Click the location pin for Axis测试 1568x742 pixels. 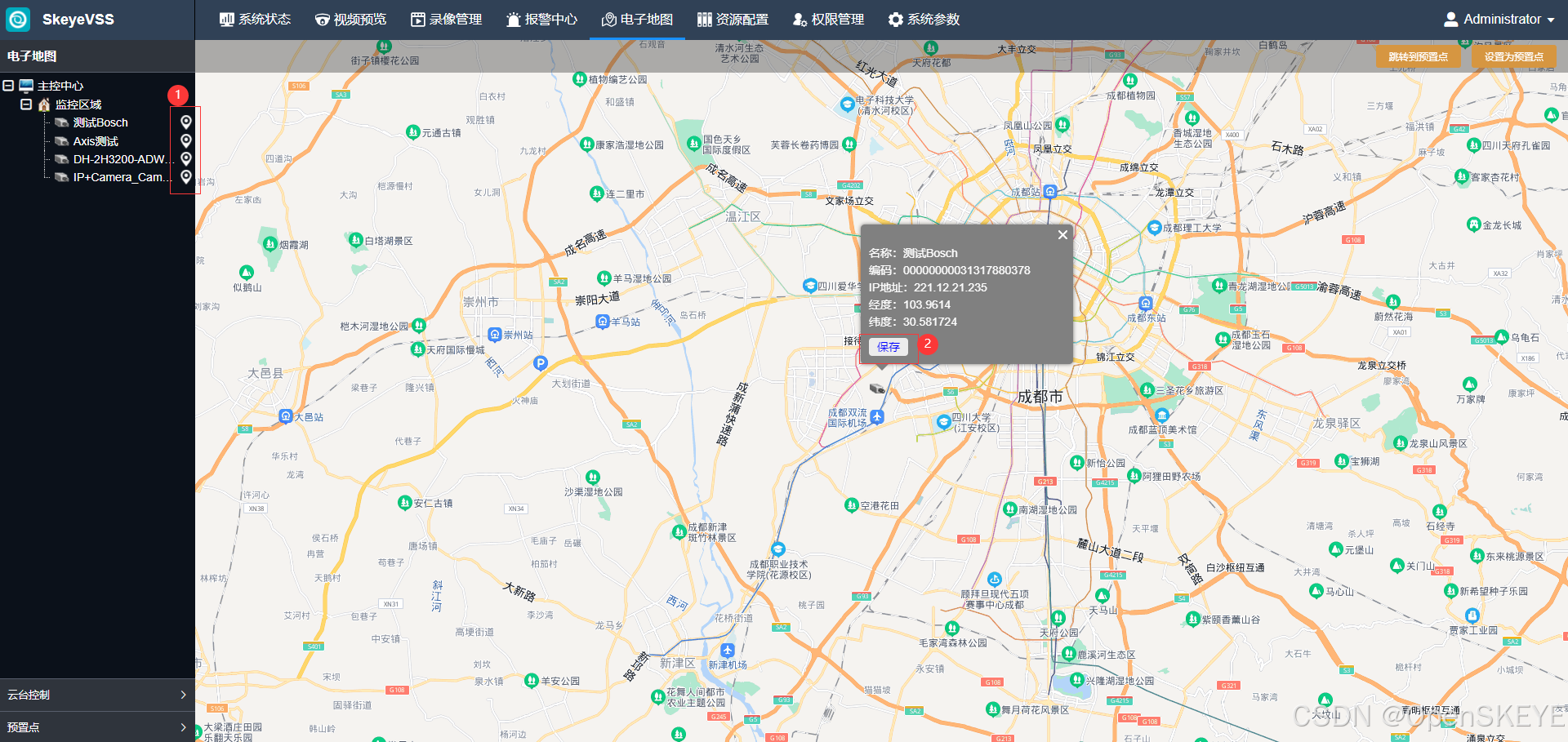[186, 141]
